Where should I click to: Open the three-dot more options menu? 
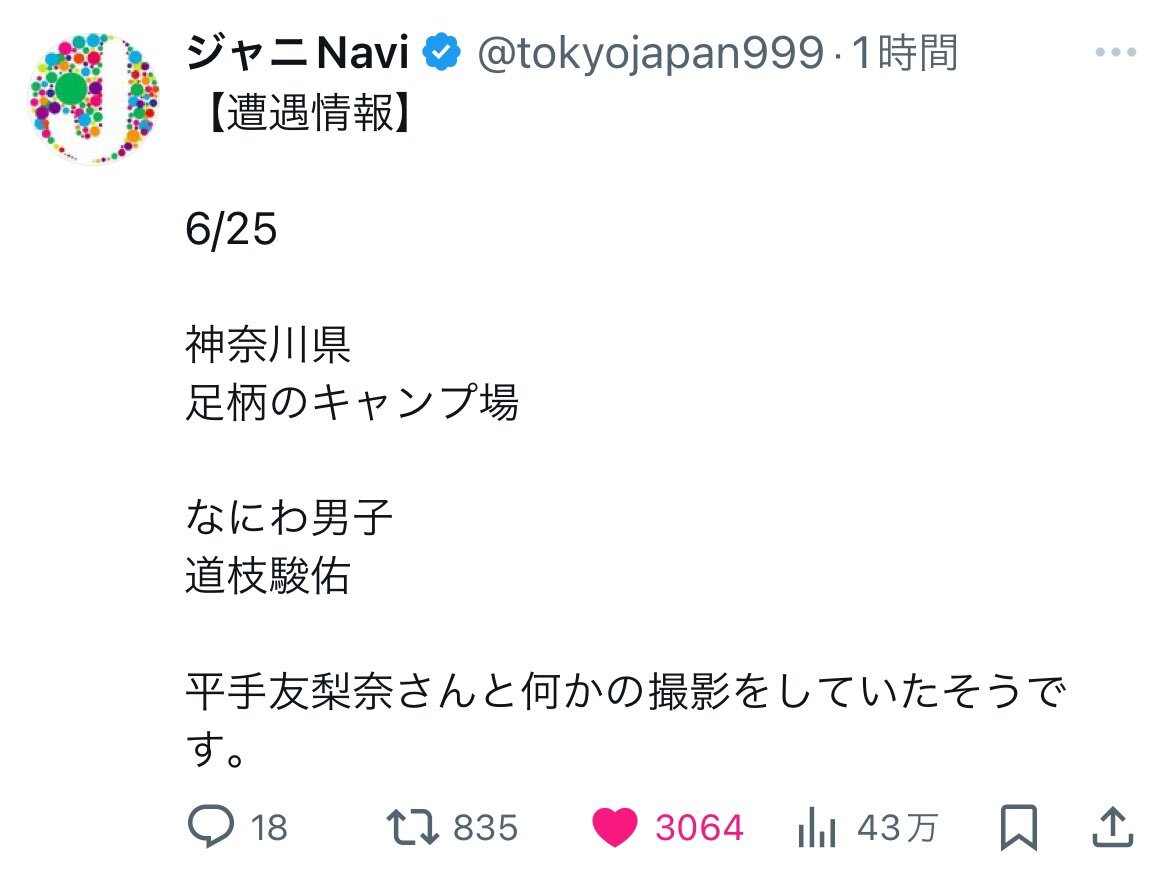[1115, 54]
